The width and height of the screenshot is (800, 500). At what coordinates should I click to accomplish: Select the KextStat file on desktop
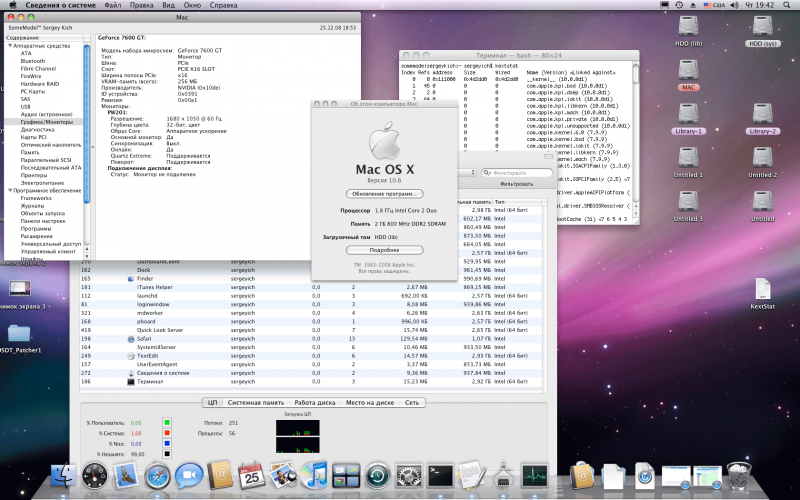coord(762,294)
